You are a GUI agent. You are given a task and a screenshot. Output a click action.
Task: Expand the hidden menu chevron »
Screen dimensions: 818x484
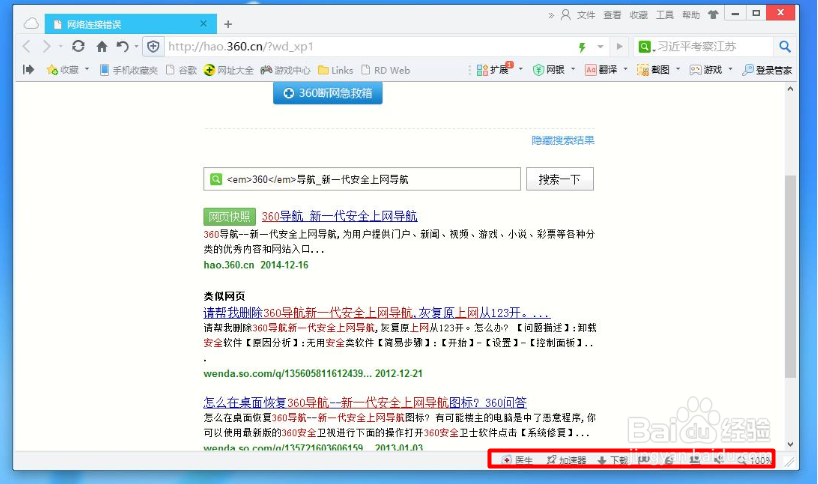point(551,16)
